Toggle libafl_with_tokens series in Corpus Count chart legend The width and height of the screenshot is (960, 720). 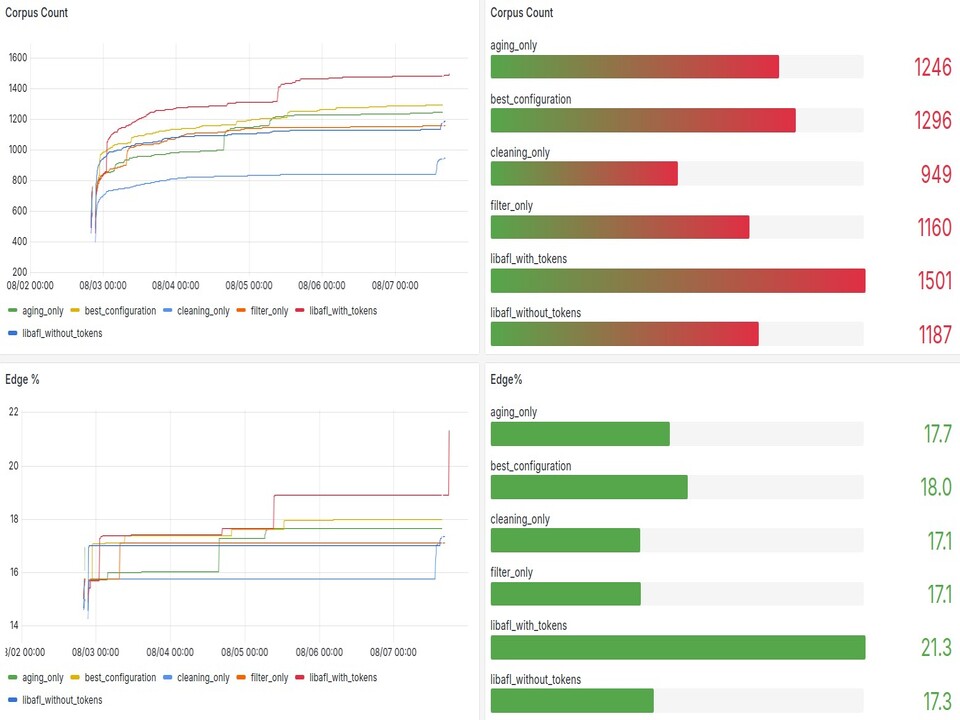343,311
